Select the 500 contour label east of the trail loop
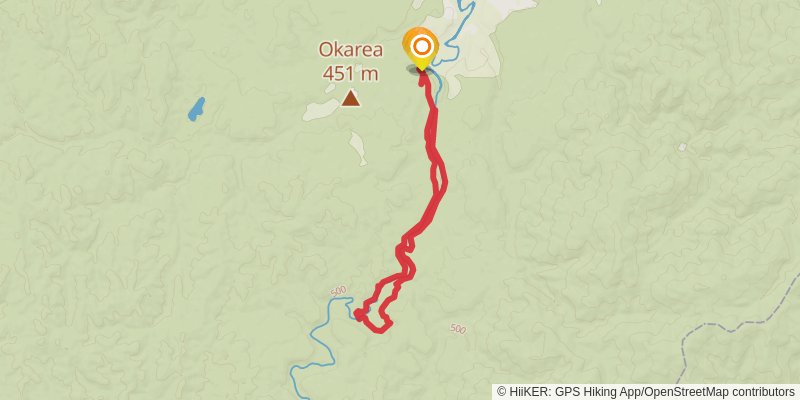The height and width of the screenshot is (400, 800). [458, 329]
